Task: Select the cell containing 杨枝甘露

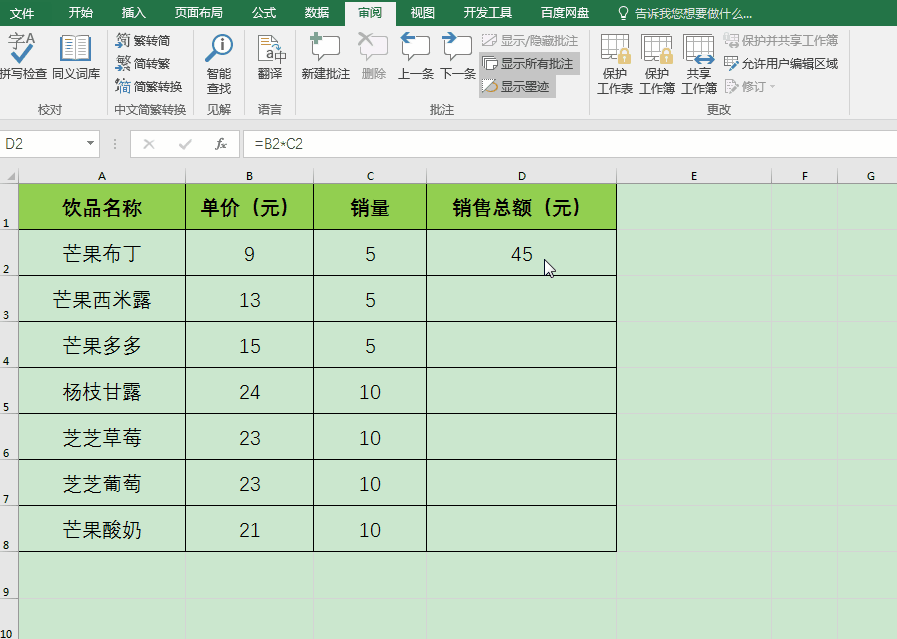Action: coord(100,392)
